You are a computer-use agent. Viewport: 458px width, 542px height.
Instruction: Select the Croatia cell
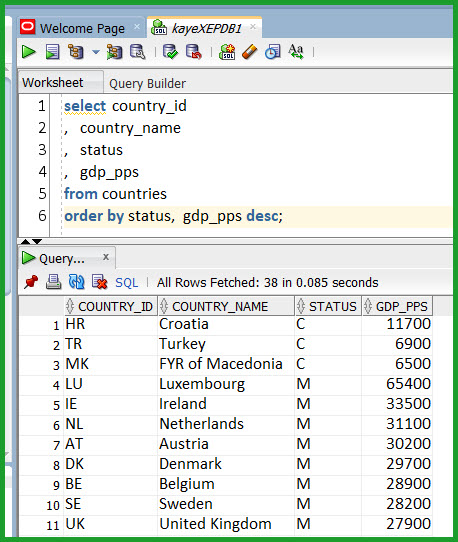click(226, 324)
